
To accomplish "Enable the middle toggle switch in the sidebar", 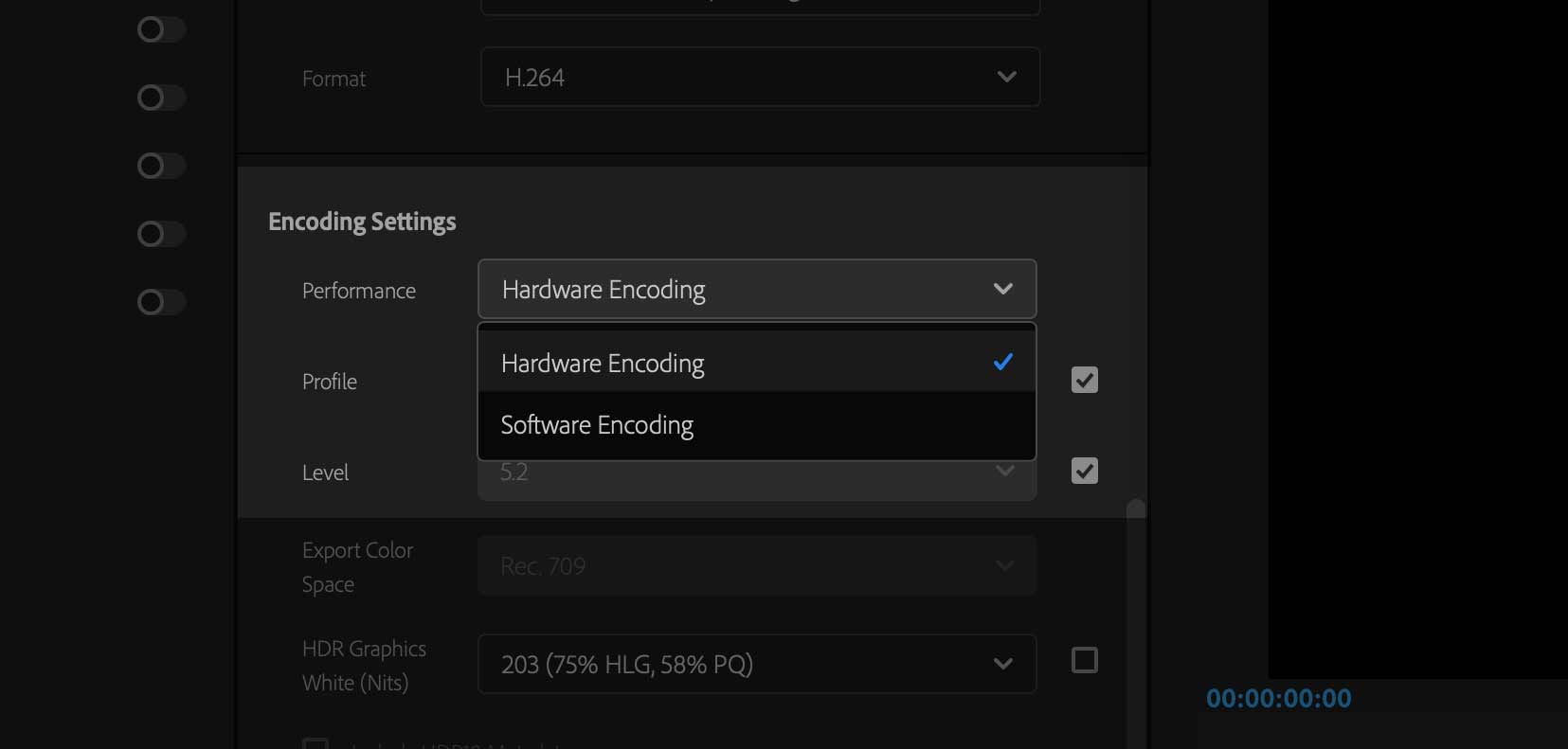I will tap(160, 166).
